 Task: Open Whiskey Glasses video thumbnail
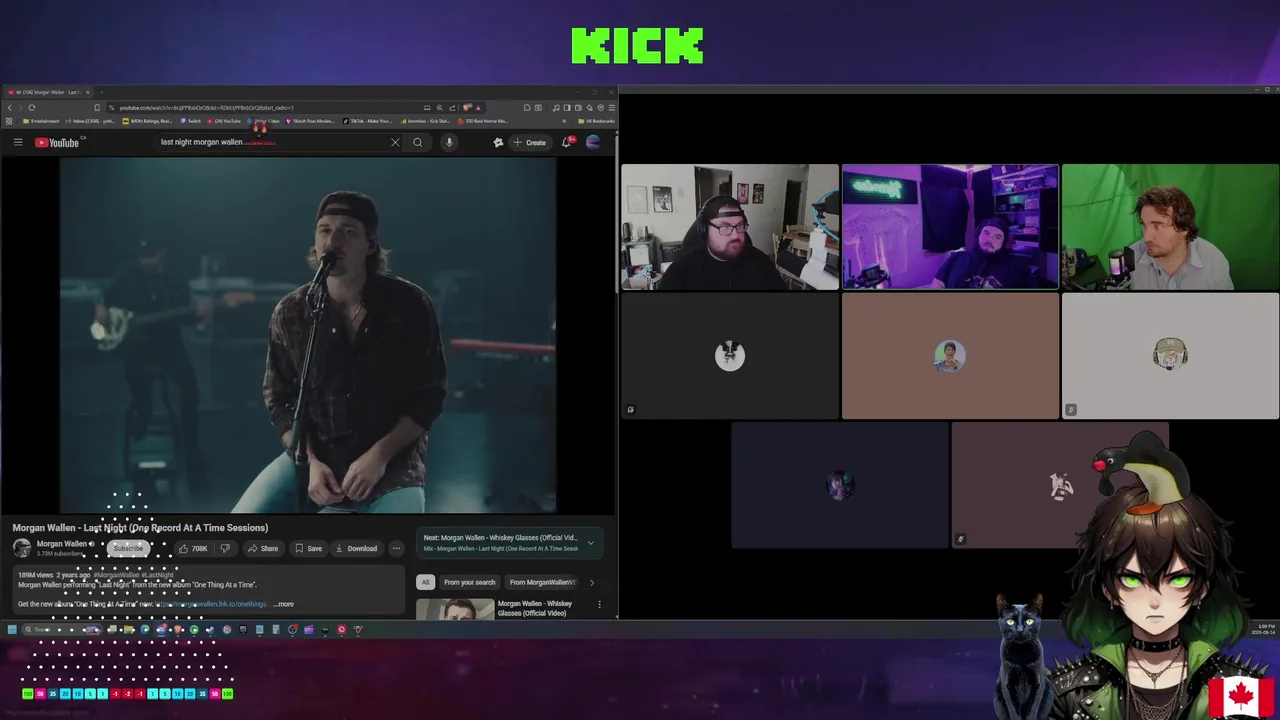tap(455, 608)
